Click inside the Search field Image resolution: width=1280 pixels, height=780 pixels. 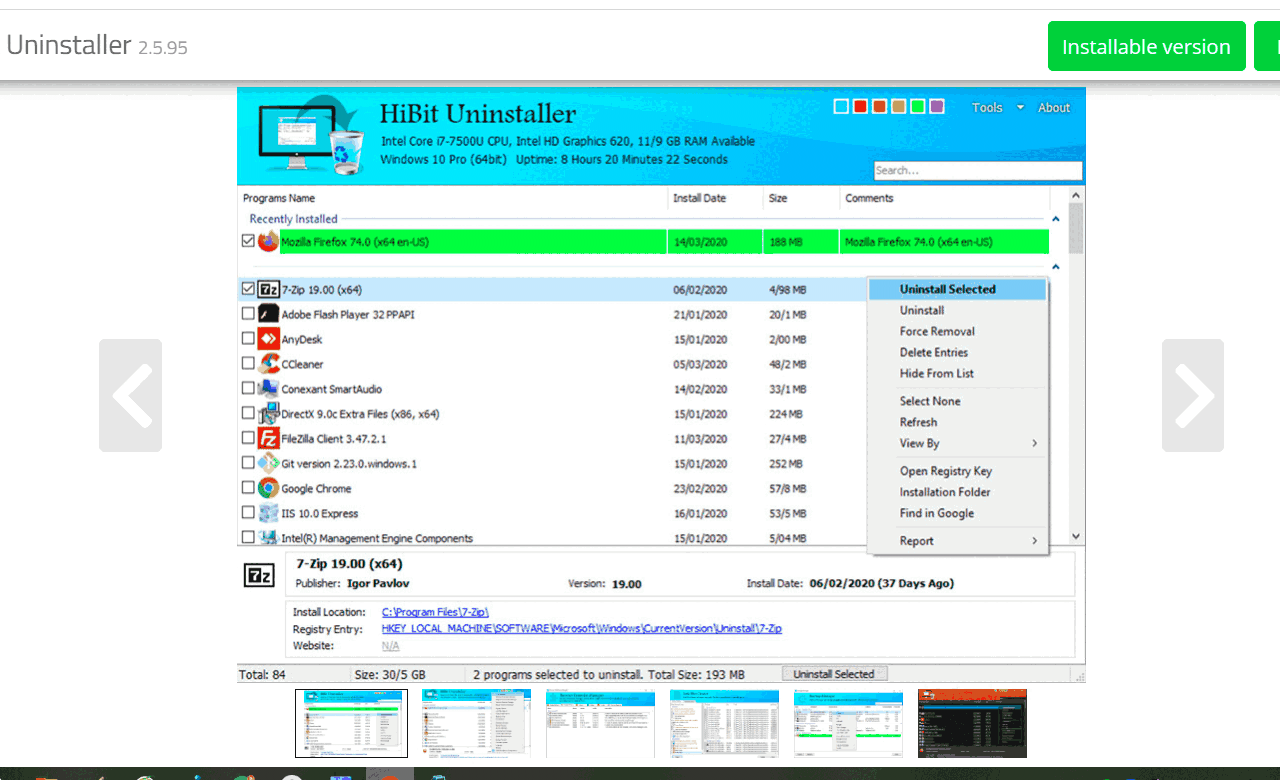coord(978,170)
